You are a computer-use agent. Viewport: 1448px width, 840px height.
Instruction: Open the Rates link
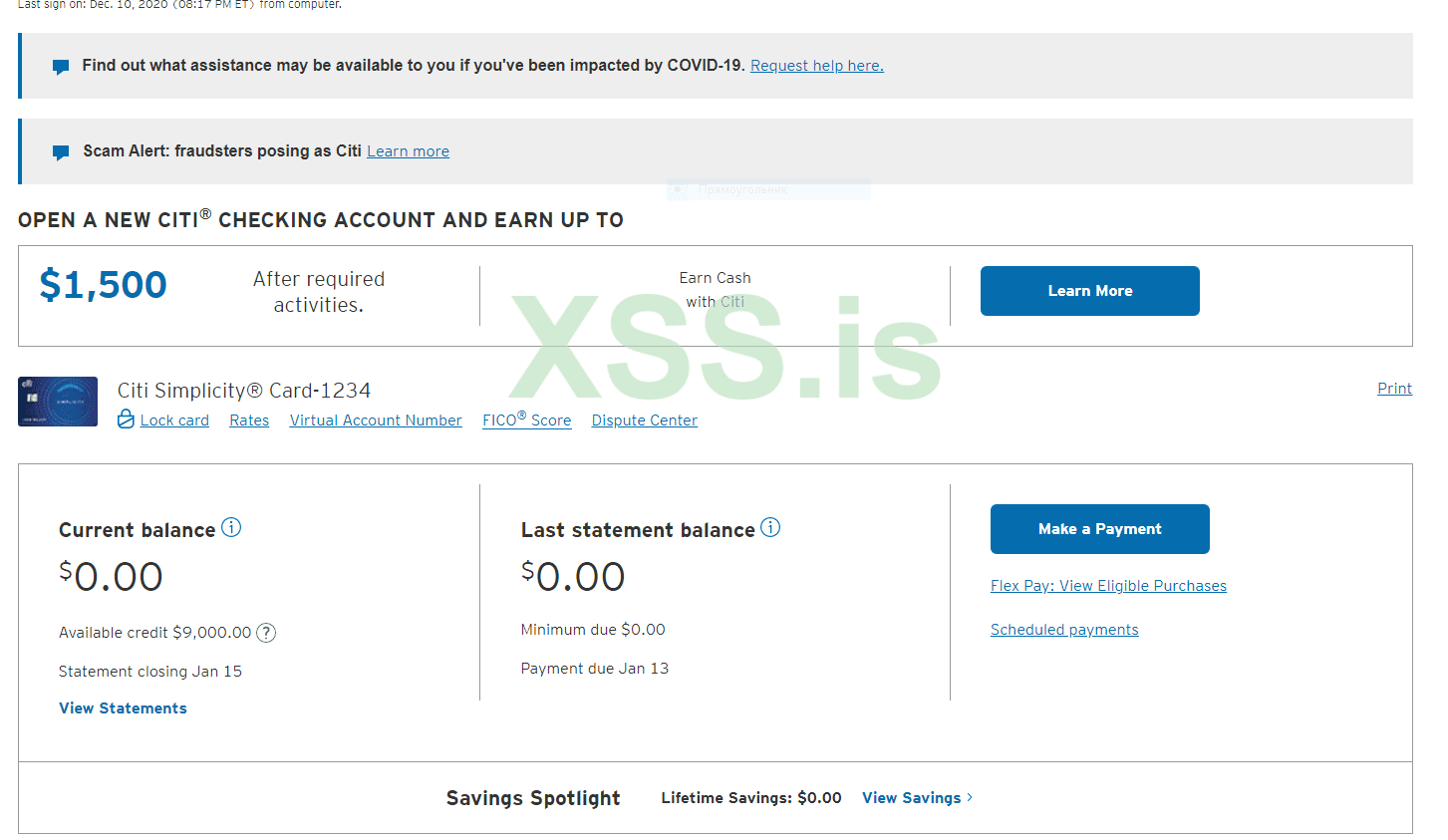(249, 420)
